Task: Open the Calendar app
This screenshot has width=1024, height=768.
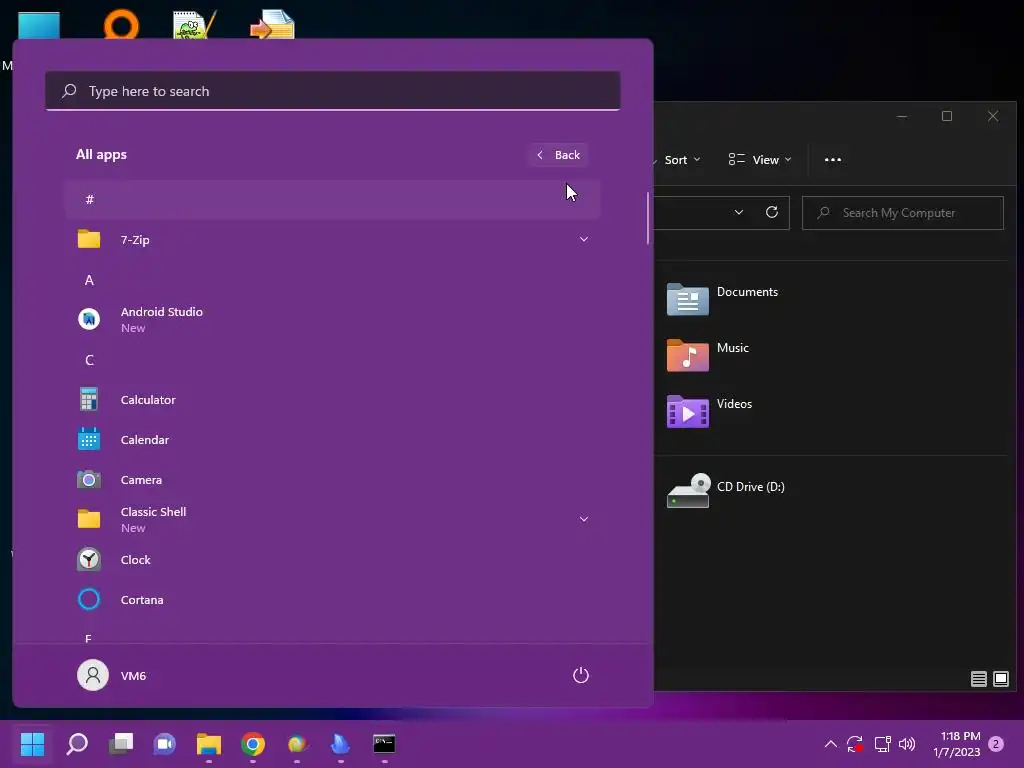Action: 332,440
